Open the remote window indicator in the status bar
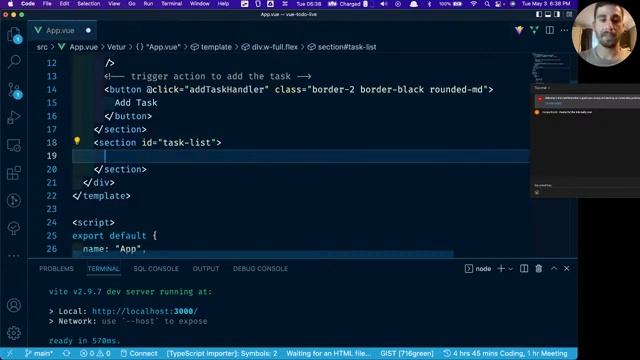 click(9, 353)
